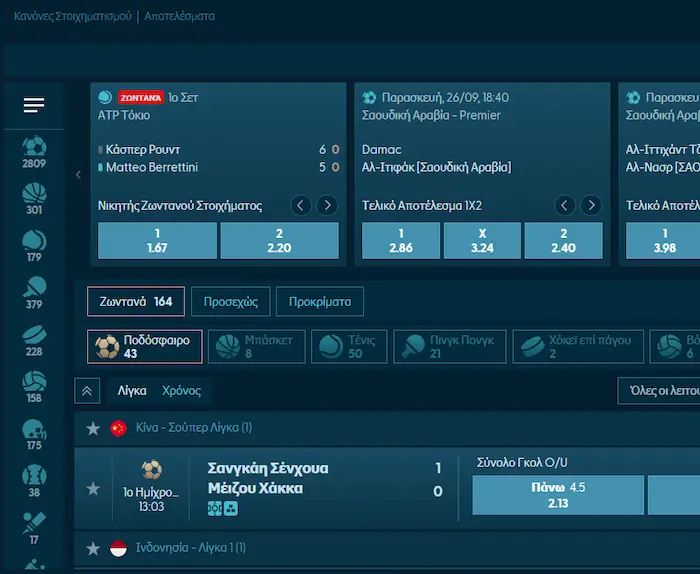Show next market for the Damac match
Image resolution: width=700 pixels, height=574 pixels.
tap(590, 206)
